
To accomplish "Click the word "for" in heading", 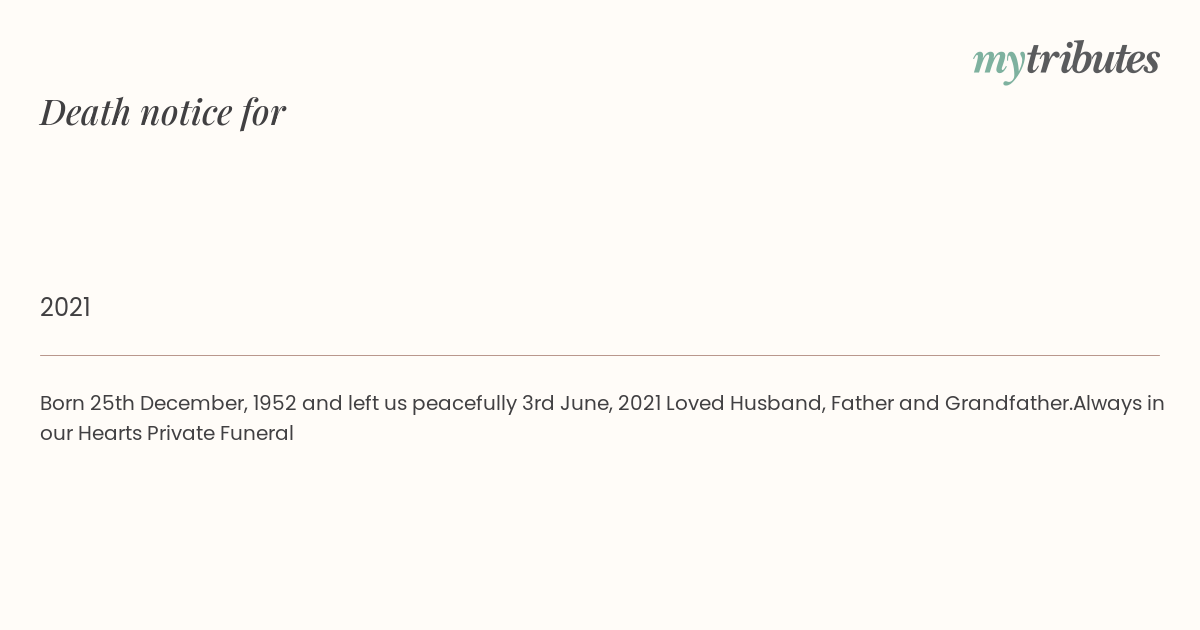I will tap(264, 113).
